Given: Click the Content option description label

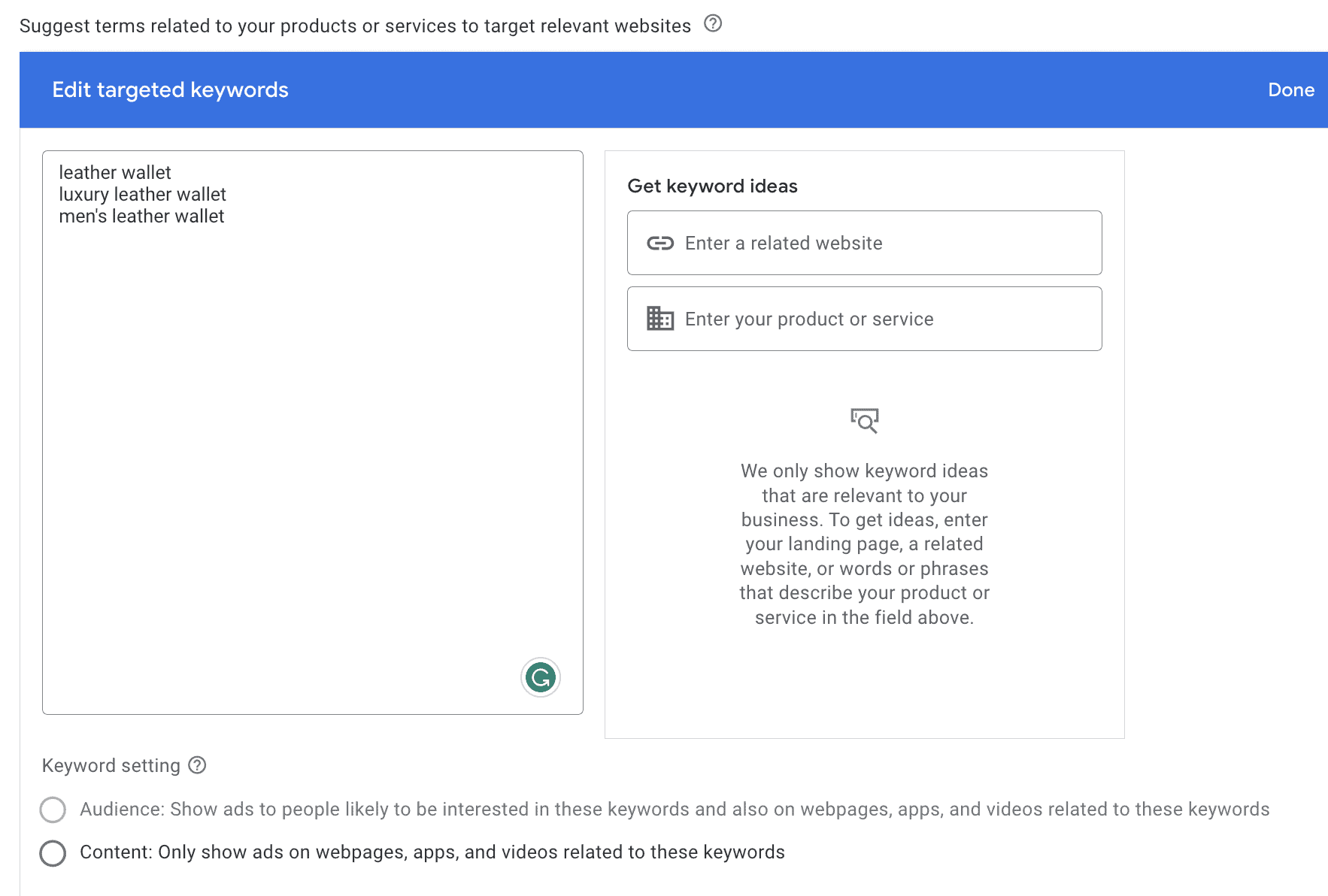Looking at the screenshot, I should click(x=432, y=852).
